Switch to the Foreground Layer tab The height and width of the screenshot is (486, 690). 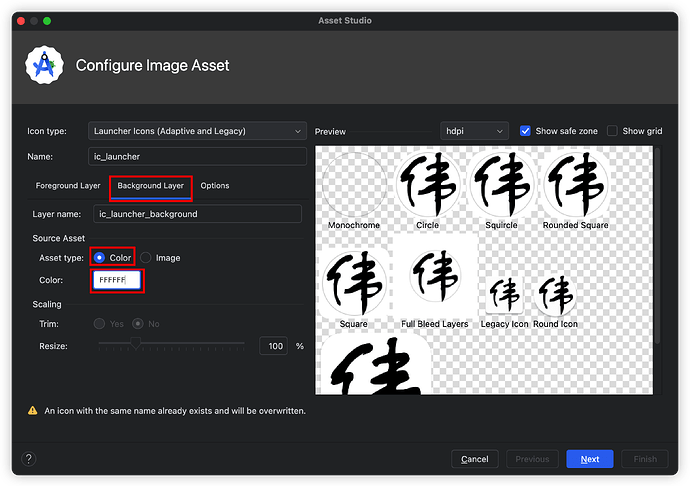tap(67, 186)
